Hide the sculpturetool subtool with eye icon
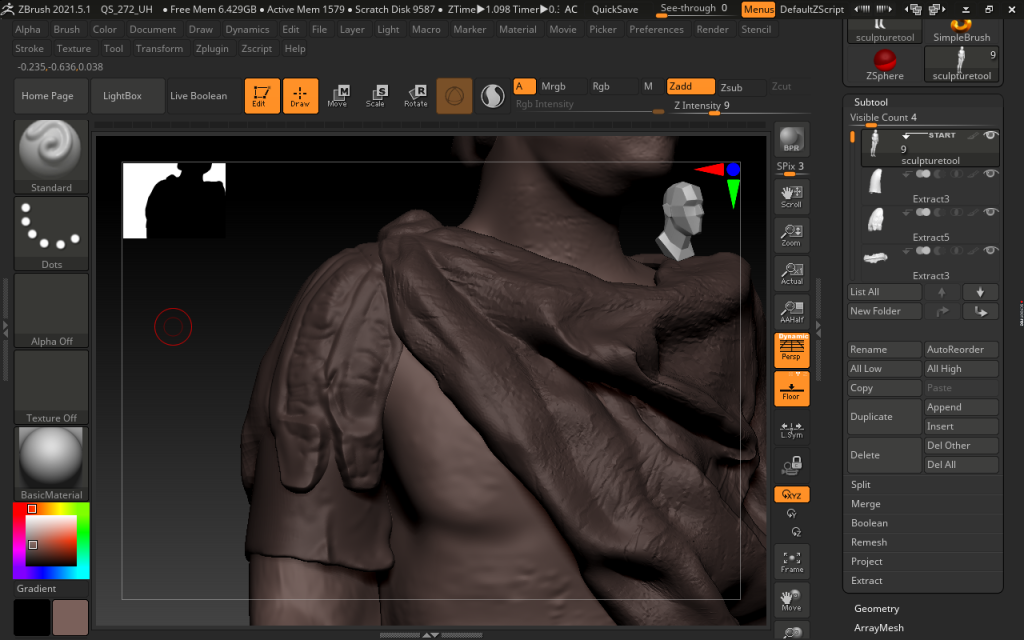The width and height of the screenshot is (1024, 640). click(x=990, y=135)
